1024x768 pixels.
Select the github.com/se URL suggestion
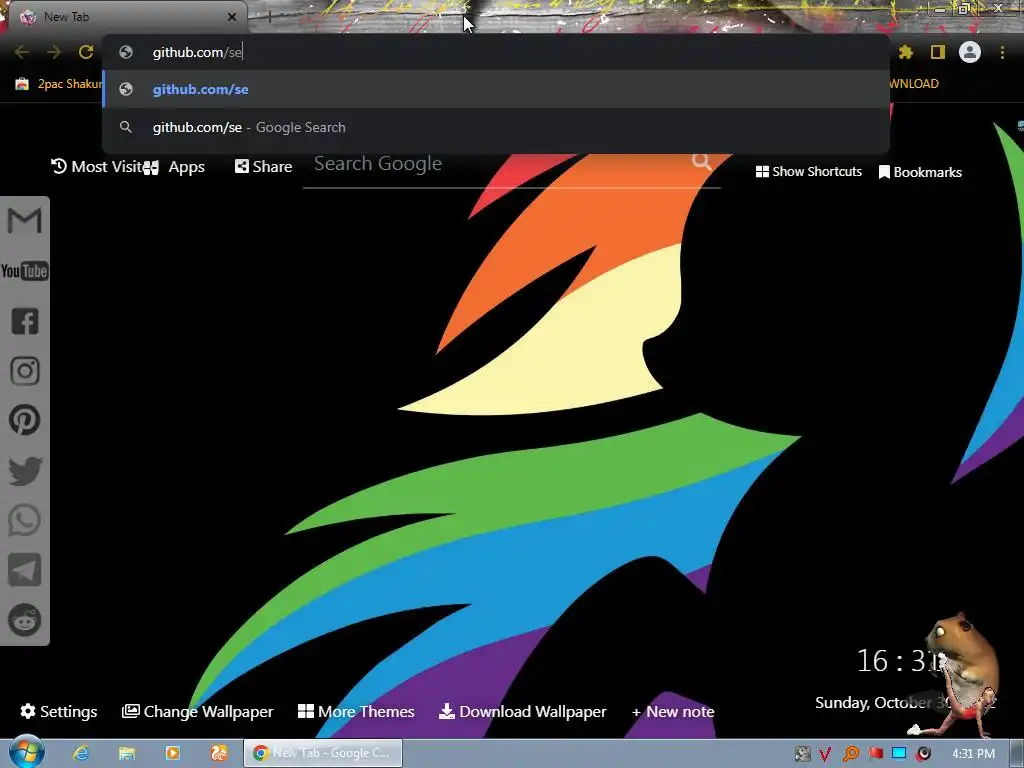496,89
